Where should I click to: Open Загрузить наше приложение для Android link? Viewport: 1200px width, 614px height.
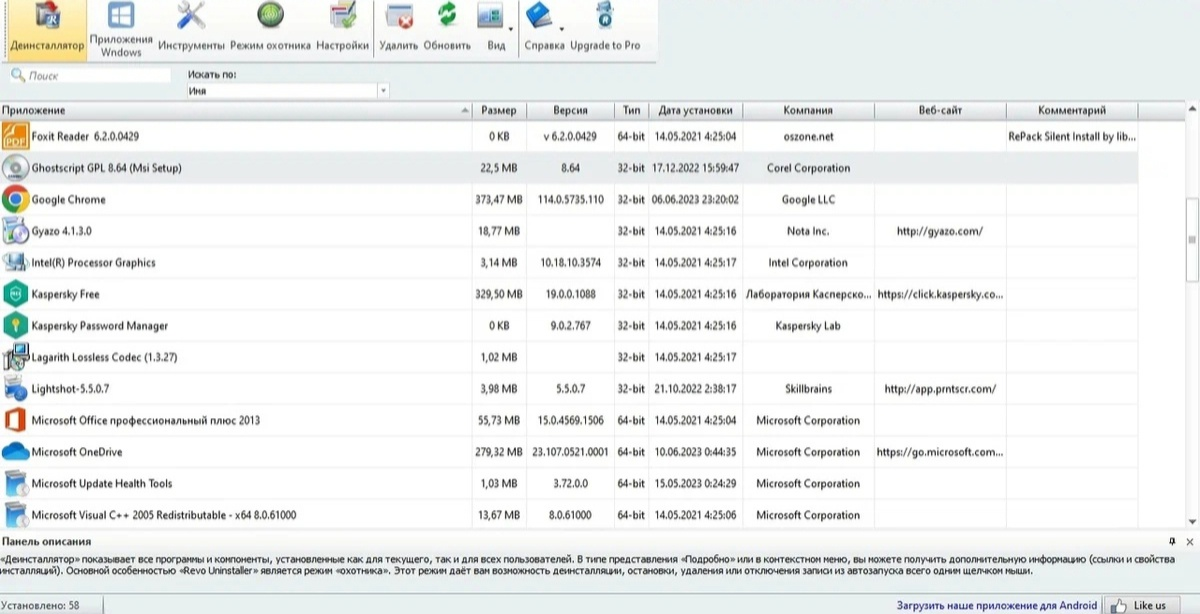coord(995,605)
